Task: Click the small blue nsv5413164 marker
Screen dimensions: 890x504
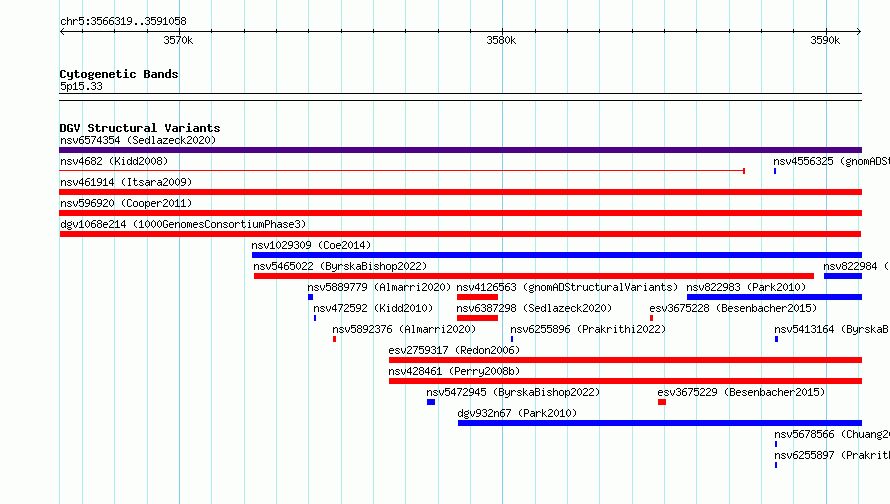Action: pyautogui.click(x=776, y=339)
